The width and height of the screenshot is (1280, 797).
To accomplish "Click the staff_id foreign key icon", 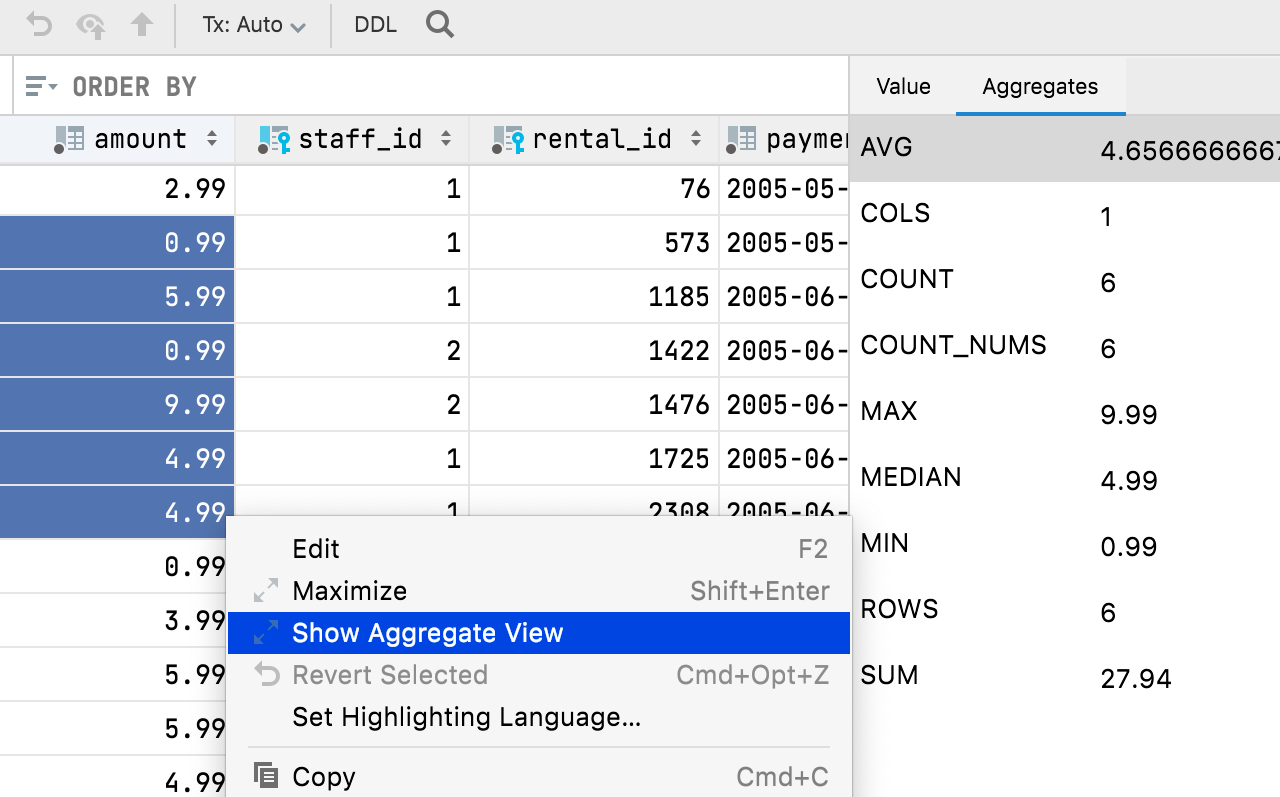I will 274,139.
